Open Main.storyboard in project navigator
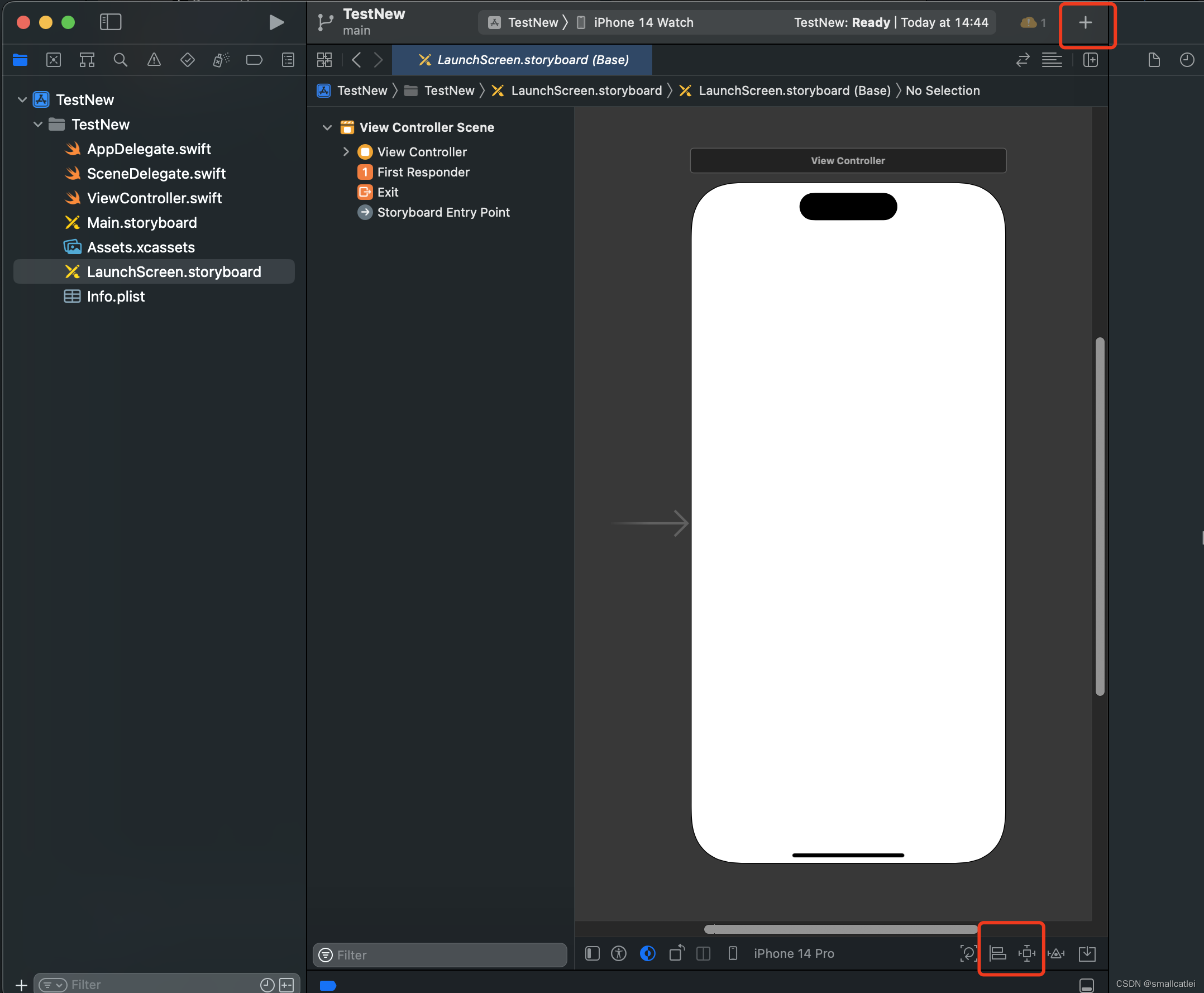Viewport: 1204px width, 993px height. click(142, 222)
